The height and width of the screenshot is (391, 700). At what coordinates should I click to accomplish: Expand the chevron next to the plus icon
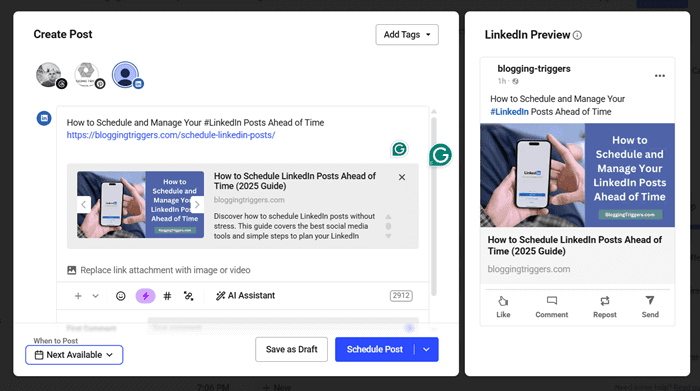(96, 296)
